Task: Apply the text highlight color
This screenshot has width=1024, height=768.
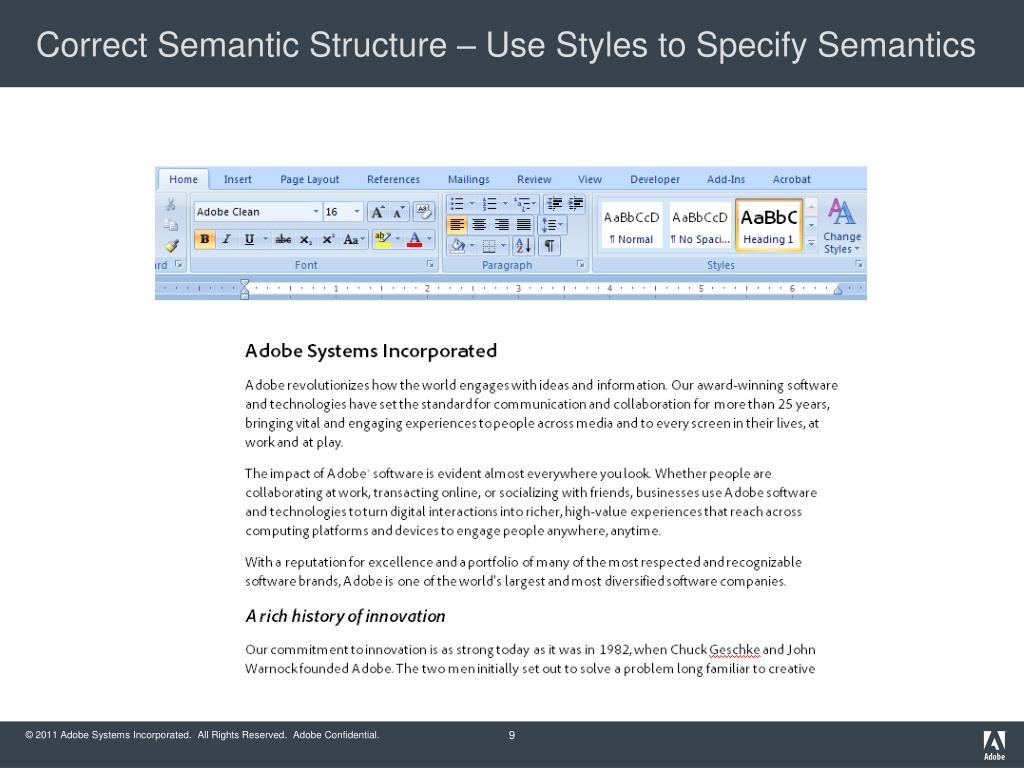Action: (383, 240)
